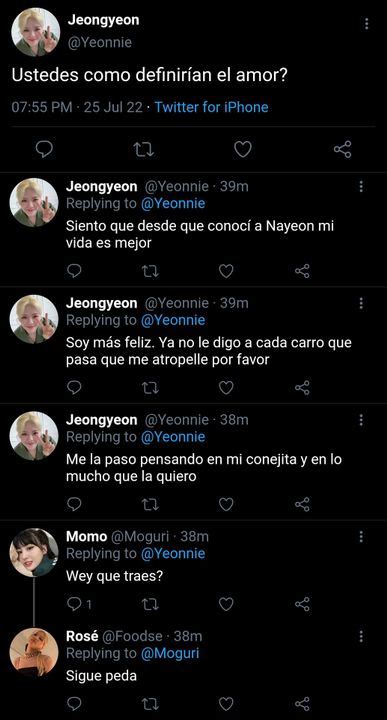387x720 pixels.
Task: Open the more options menu on the main tweet
Action: (x=366, y=24)
